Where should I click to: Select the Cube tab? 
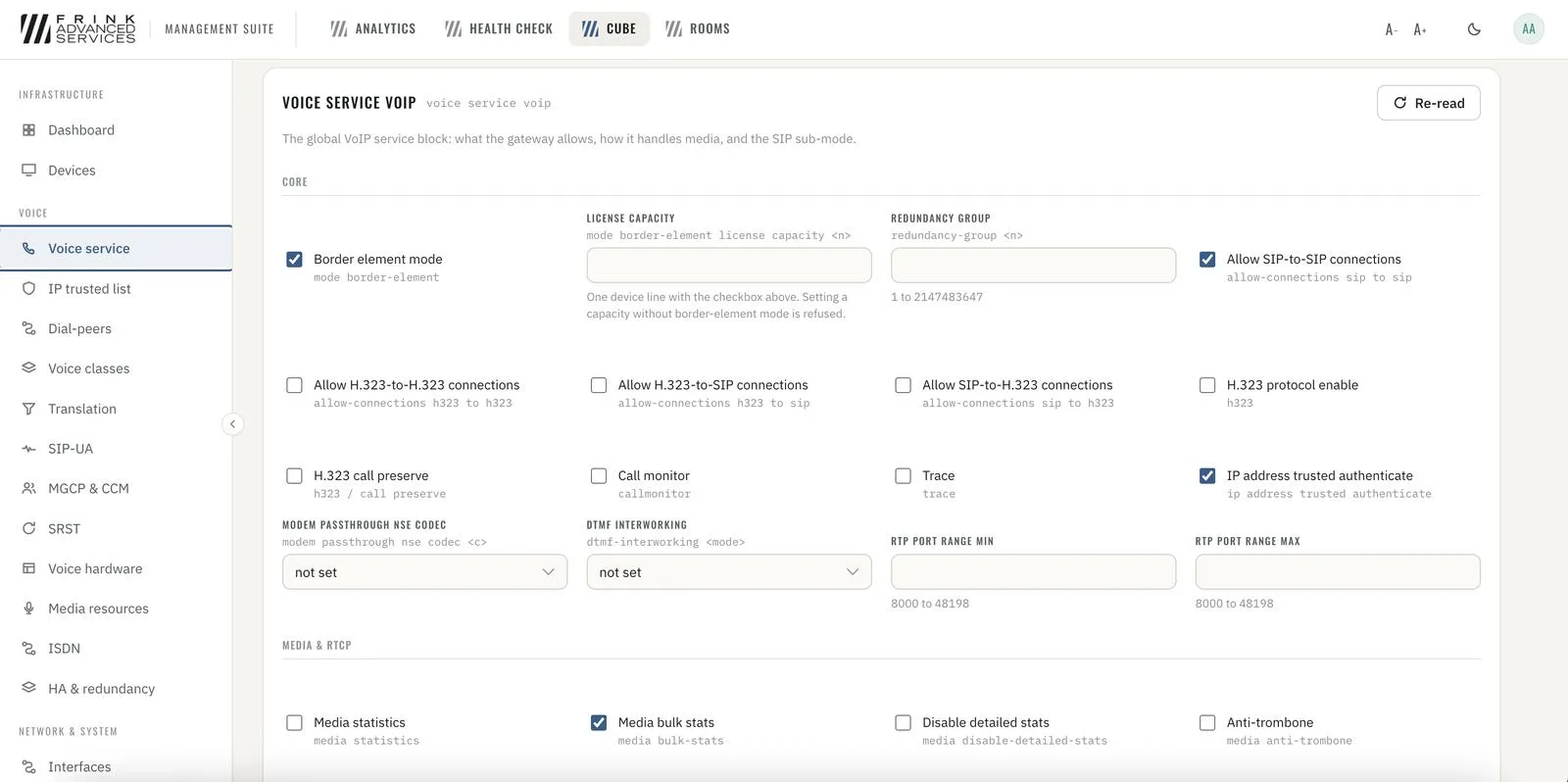pyautogui.click(x=610, y=29)
